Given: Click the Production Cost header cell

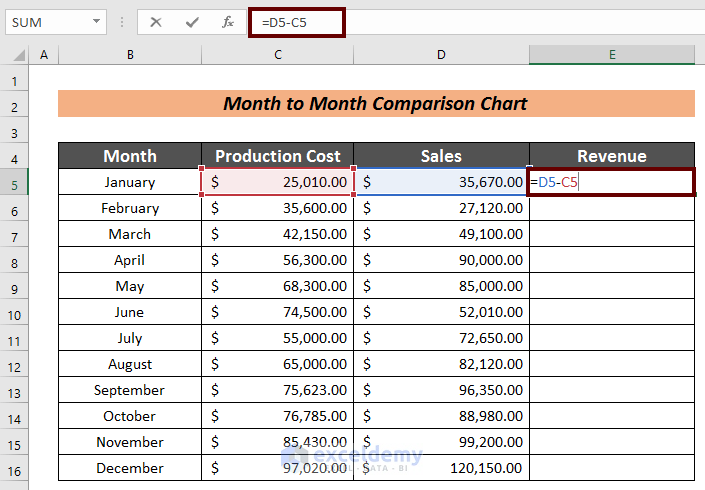Looking at the screenshot, I should point(277,156).
